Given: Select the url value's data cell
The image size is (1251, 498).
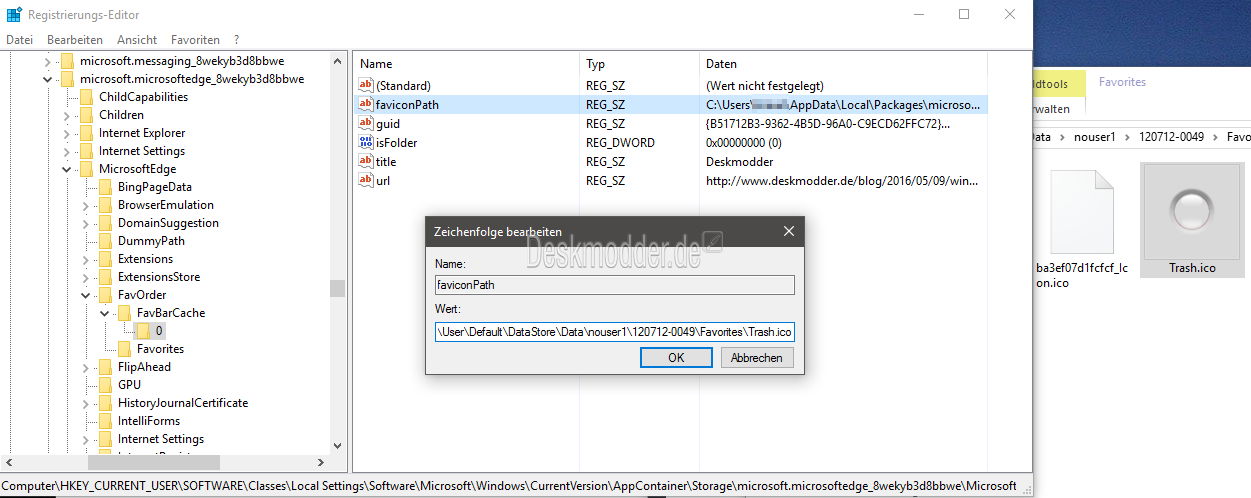Looking at the screenshot, I should click(842, 181).
